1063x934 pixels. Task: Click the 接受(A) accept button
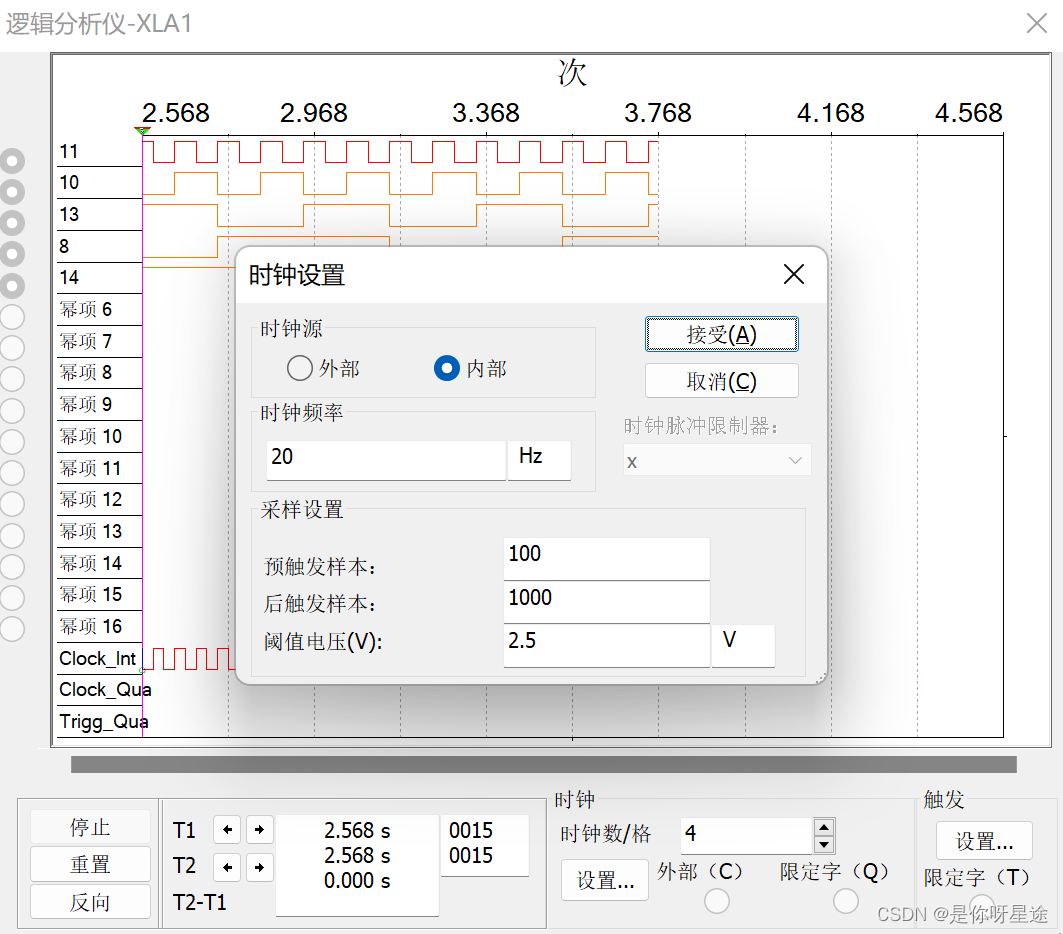pyautogui.click(x=721, y=334)
